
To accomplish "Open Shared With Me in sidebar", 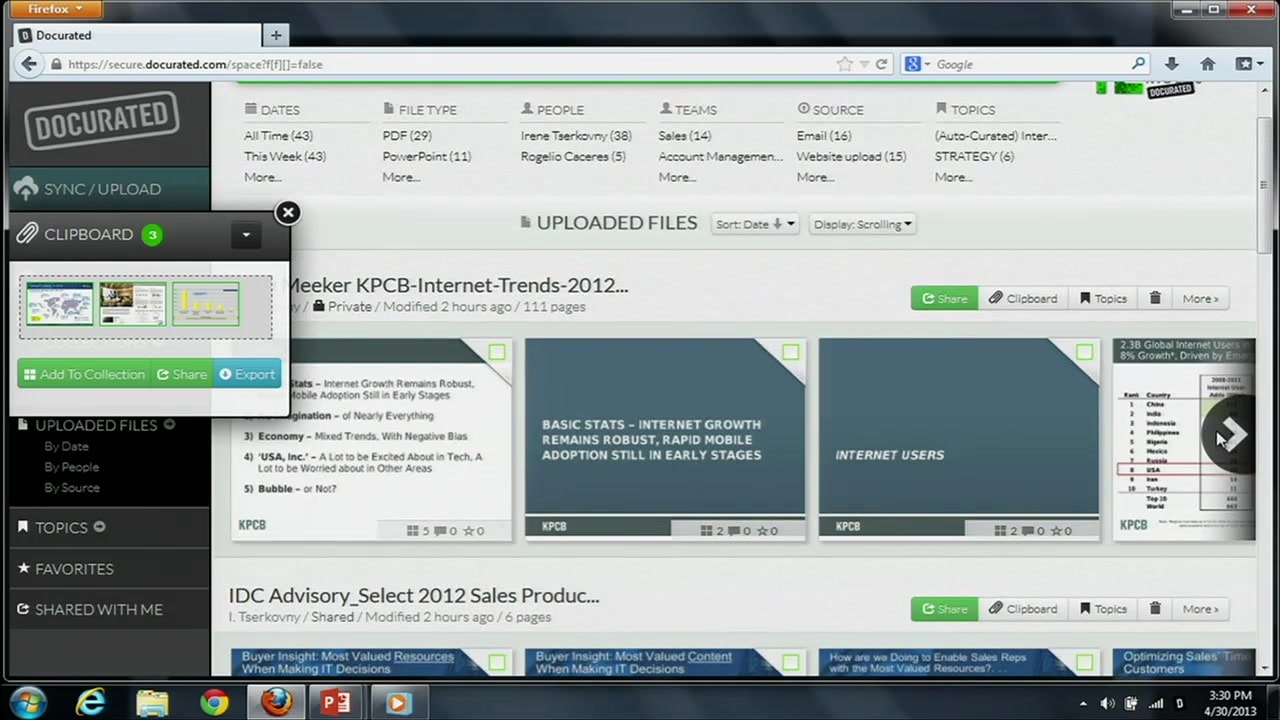I will (98, 609).
